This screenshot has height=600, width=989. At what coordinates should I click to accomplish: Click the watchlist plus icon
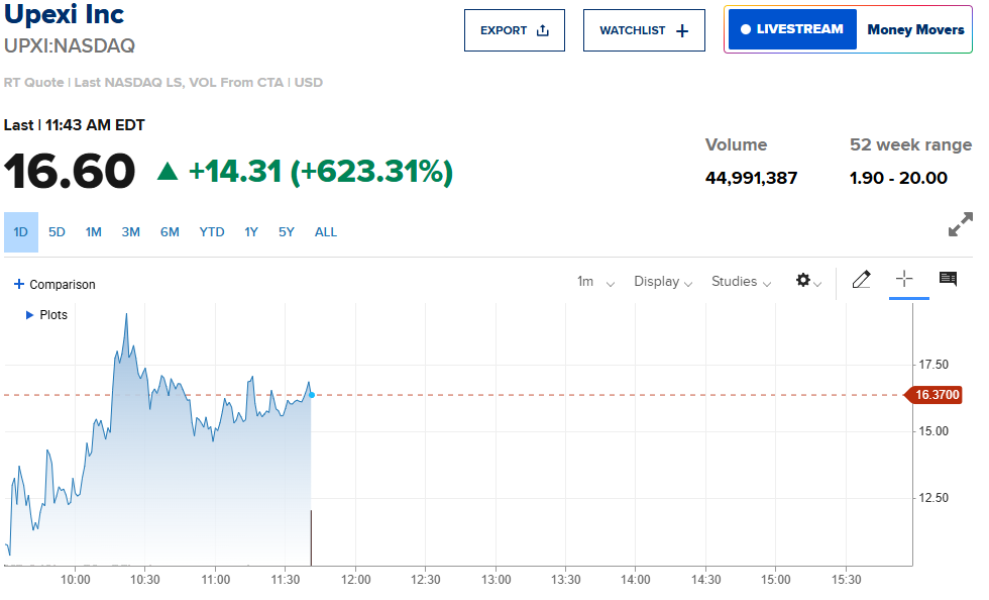[683, 31]
